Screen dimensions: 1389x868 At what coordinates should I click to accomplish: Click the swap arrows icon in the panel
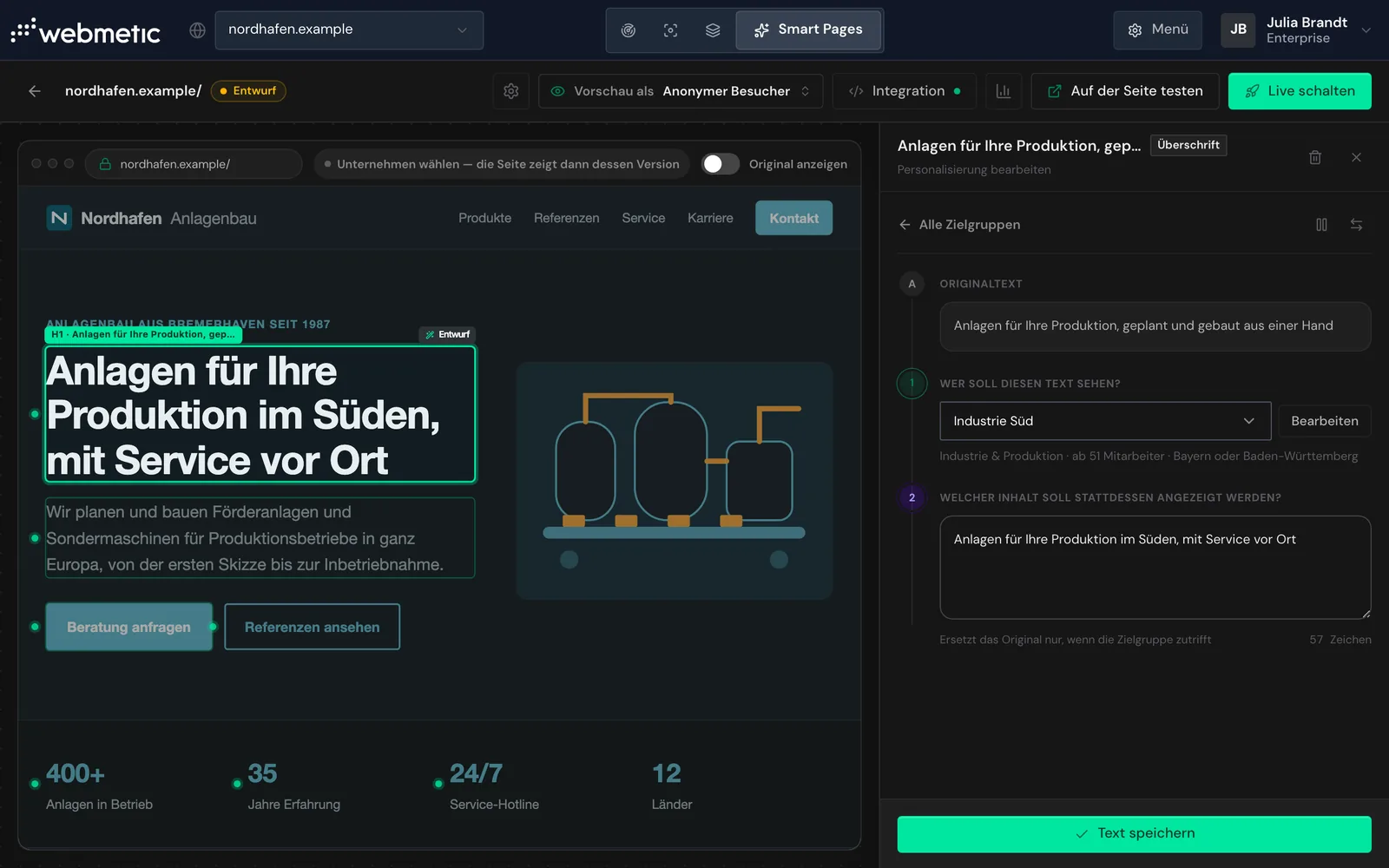tap(1356, 225)
